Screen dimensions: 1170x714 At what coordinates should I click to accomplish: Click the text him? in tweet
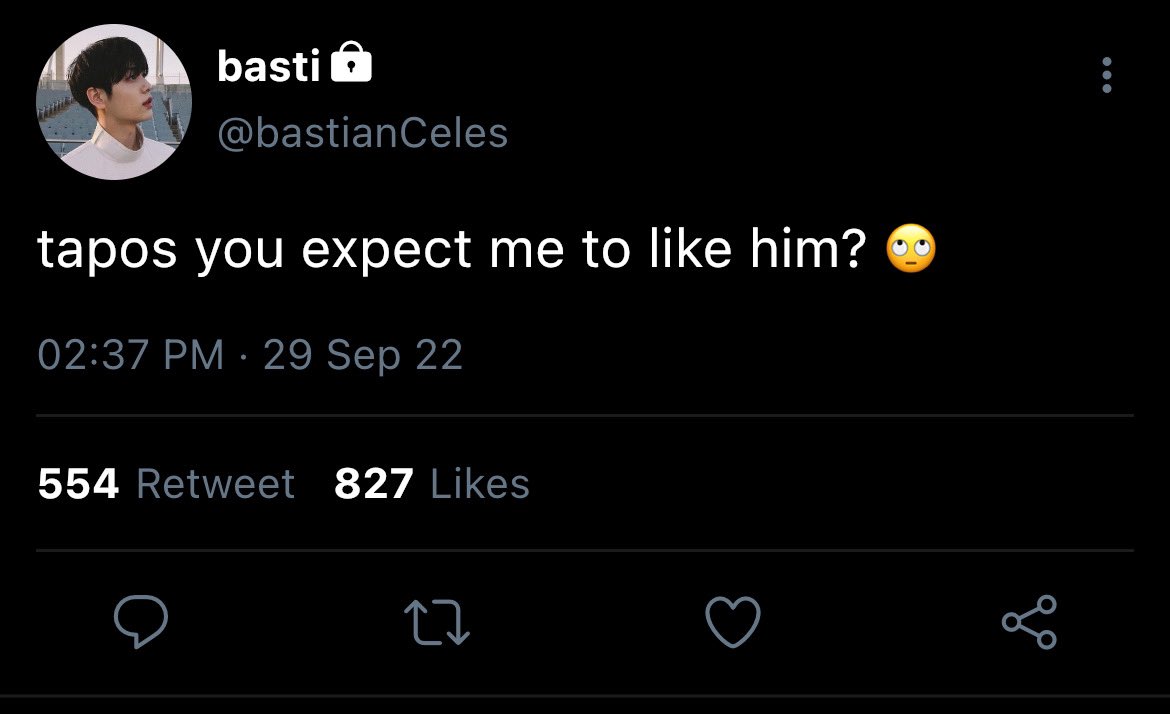click(808, 248)
